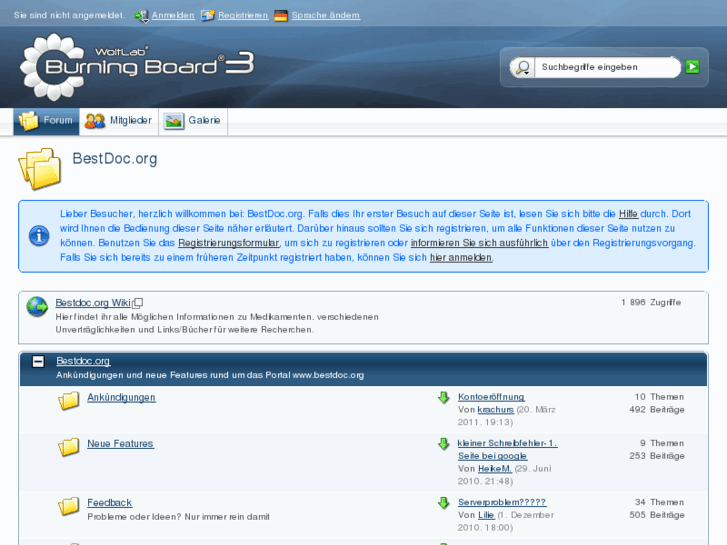Image resolution: width=727 pixels, height=545 pixels.
Task: Open the Hilfe link in welcome message
Action: 629,214
